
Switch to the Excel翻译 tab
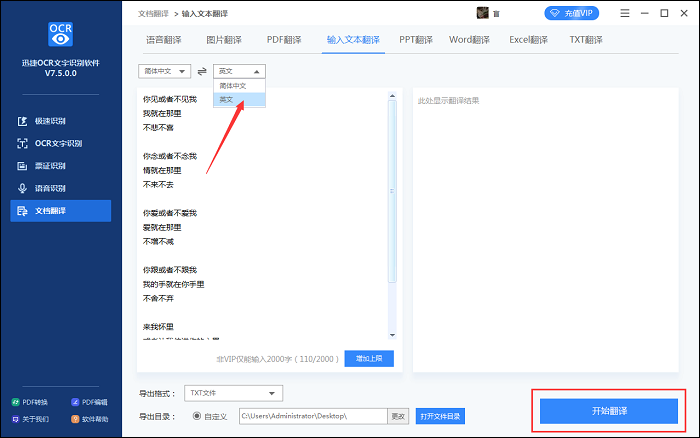(x=528, y=40)
